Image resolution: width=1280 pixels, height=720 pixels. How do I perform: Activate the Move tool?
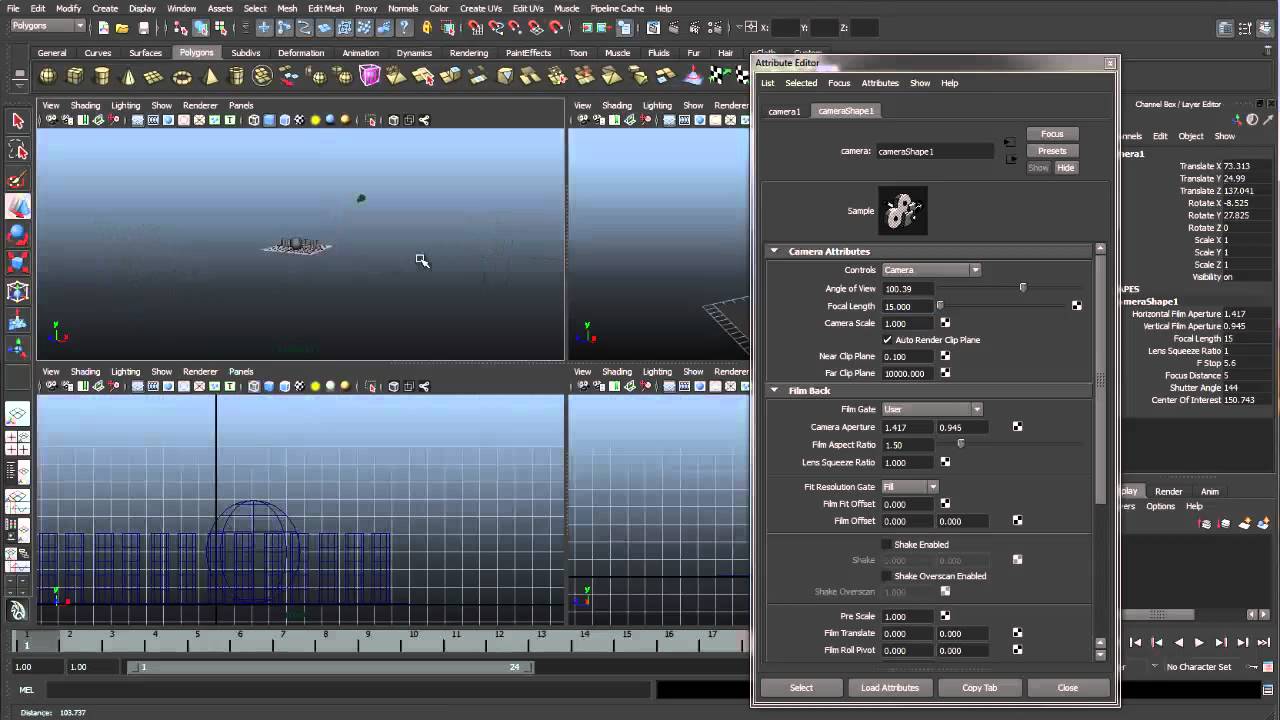coord(18,207)
